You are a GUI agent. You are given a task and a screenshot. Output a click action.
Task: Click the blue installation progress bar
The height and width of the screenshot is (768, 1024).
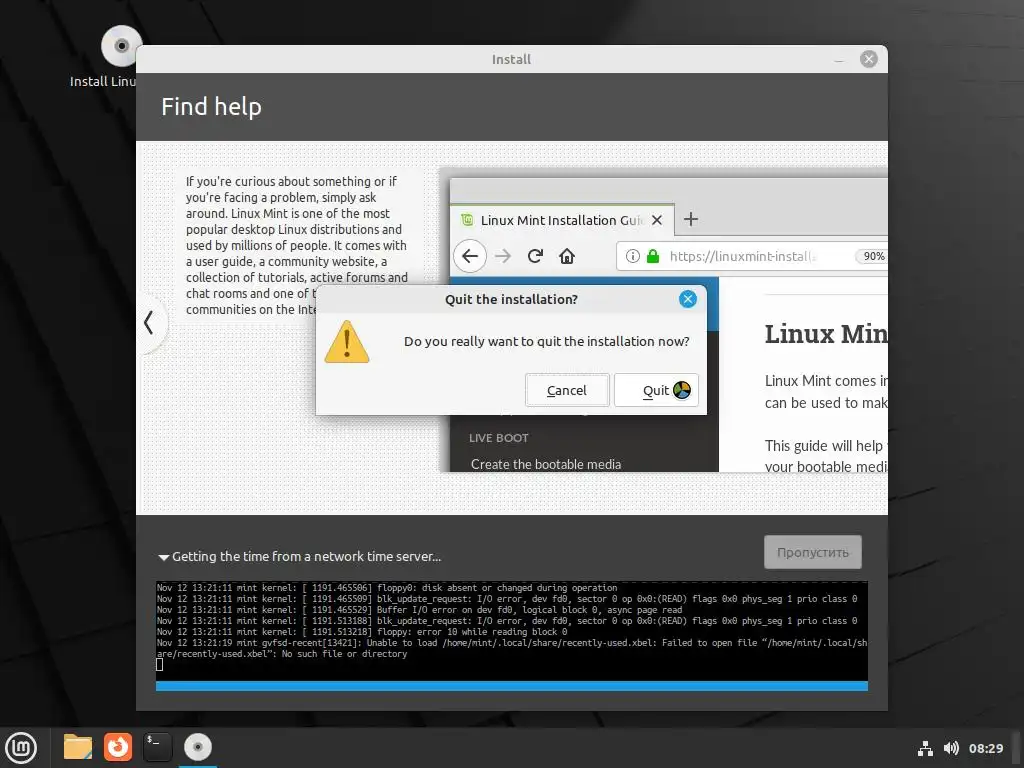point(512,686)
